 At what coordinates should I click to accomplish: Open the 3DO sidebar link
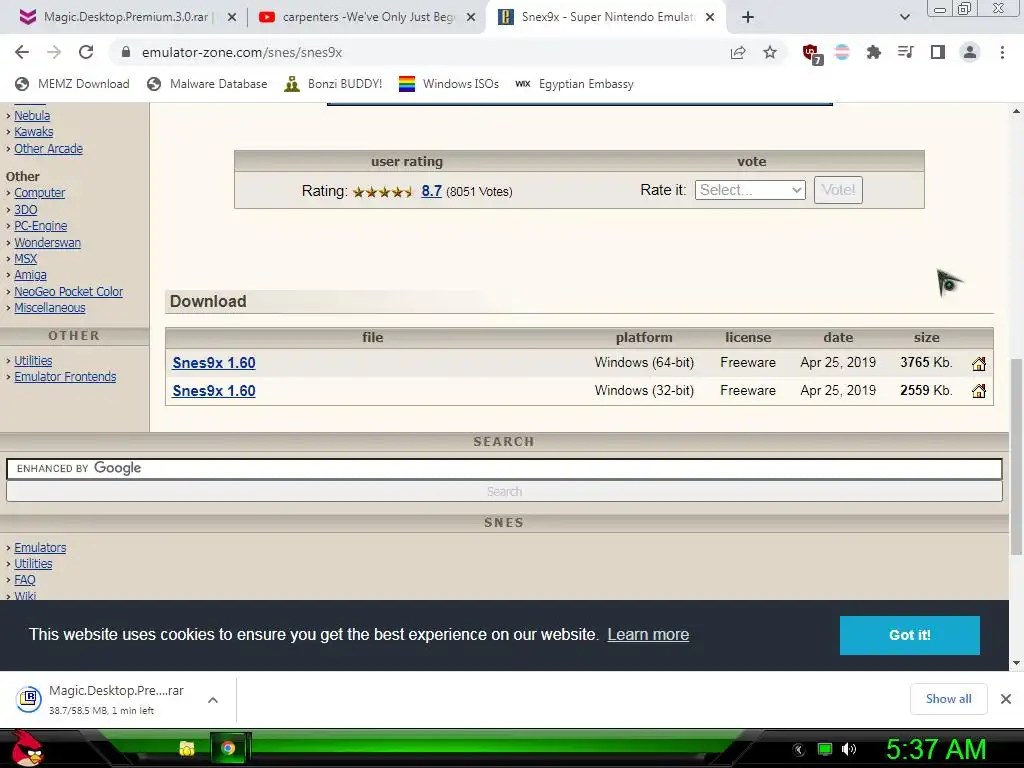pyautogui.click(x=25, y=210)
